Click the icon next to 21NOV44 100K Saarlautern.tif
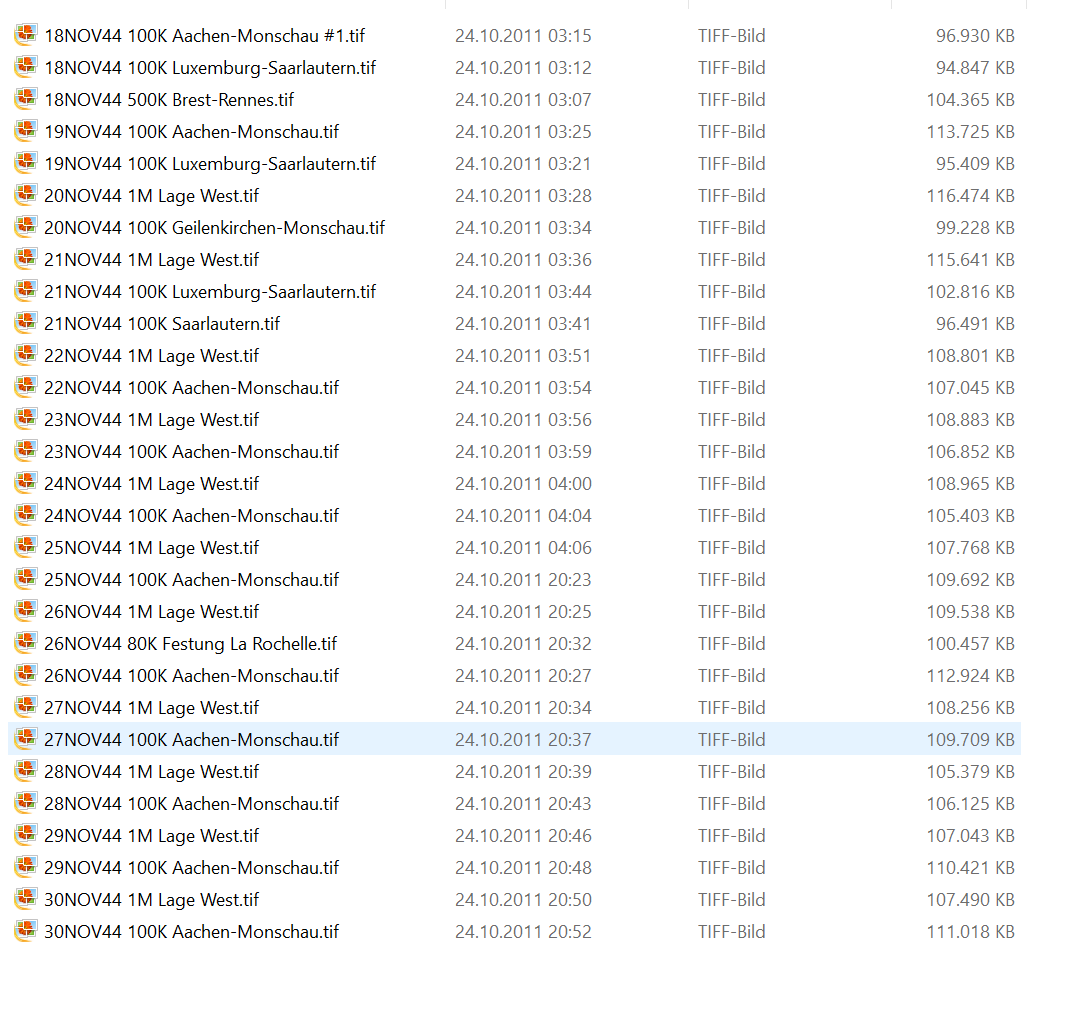 coord(25,324)
